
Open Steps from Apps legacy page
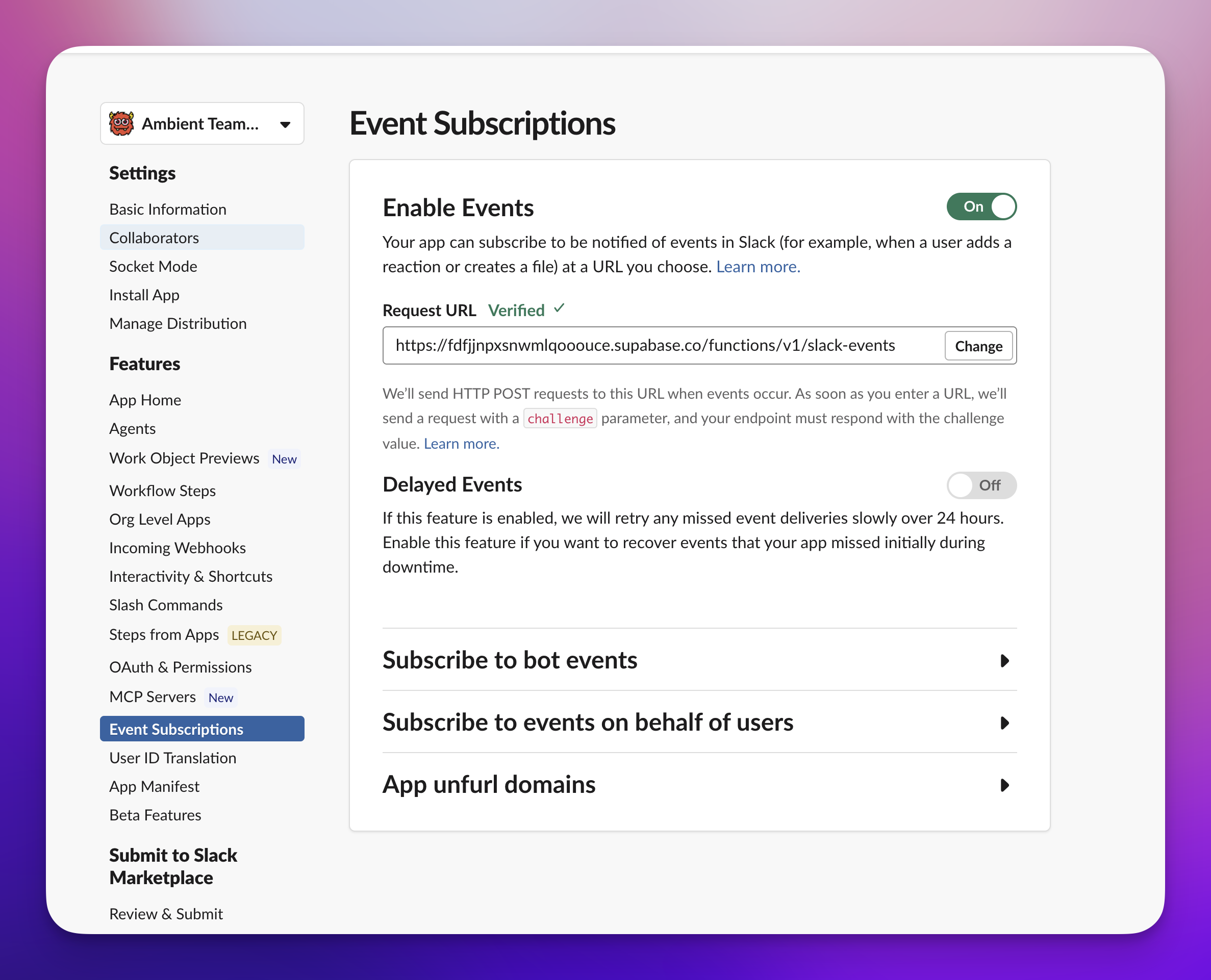tap(164, 634)
